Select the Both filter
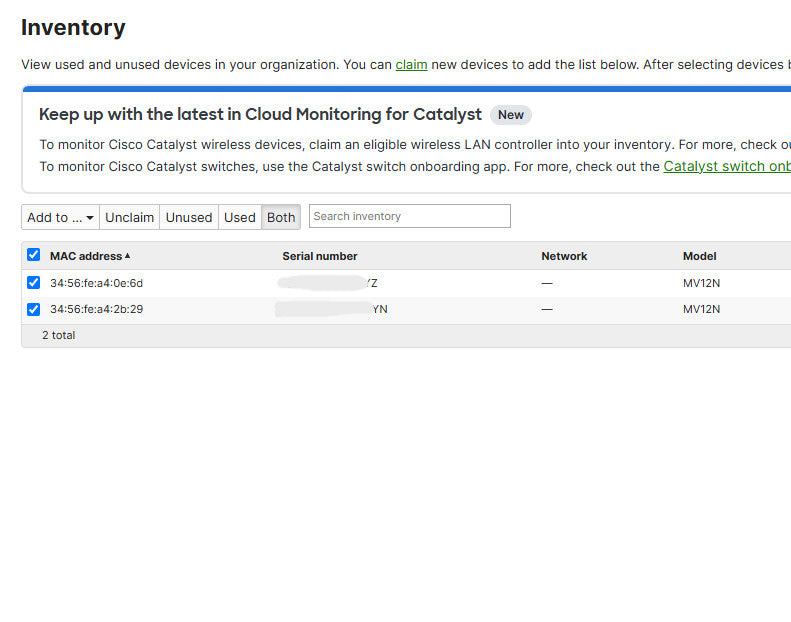791x622 pixels. click(x=281, y=217)
